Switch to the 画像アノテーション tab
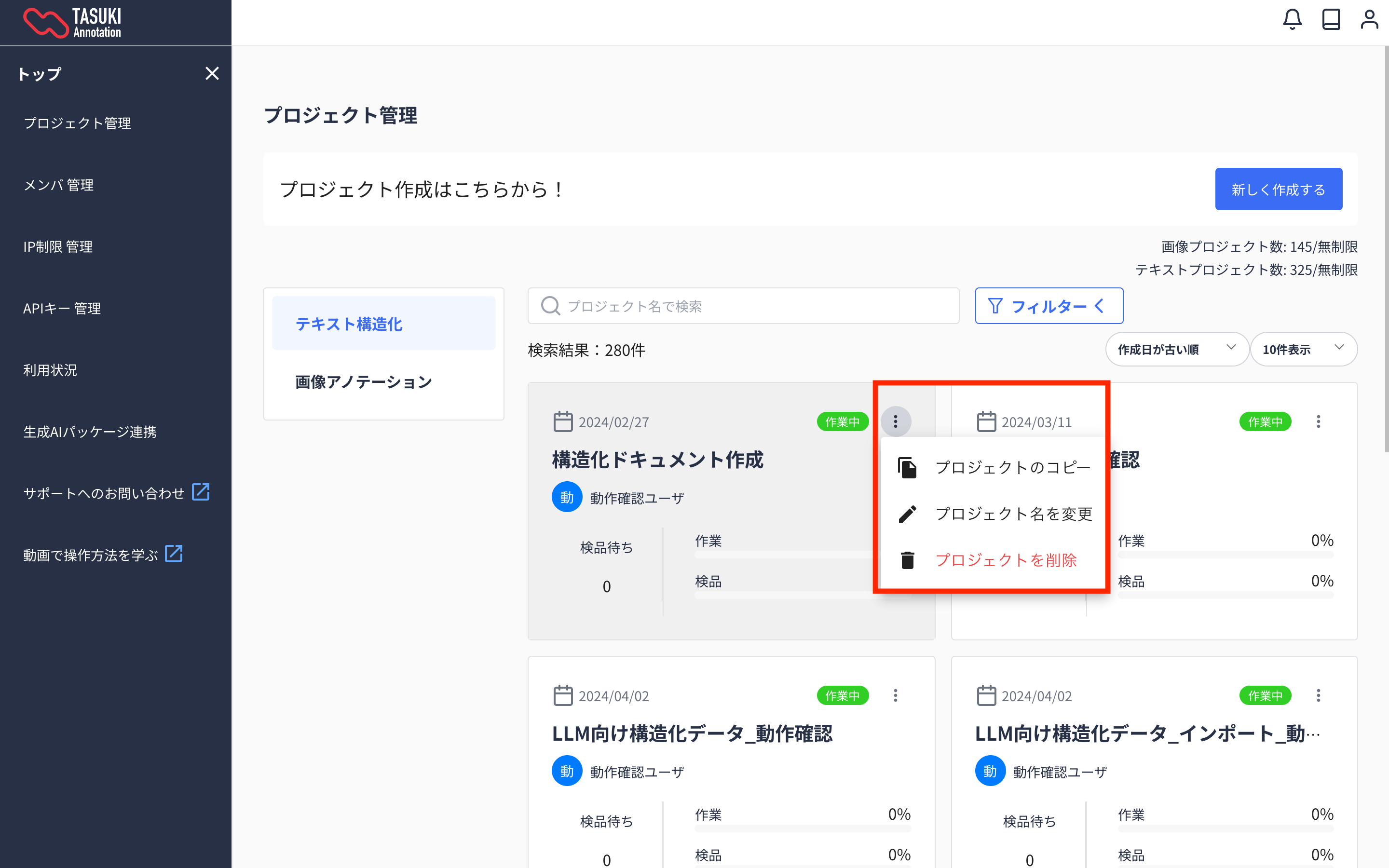Image resolution: width=1389 pixels, height=868 pixels. [x=363, y=382]
